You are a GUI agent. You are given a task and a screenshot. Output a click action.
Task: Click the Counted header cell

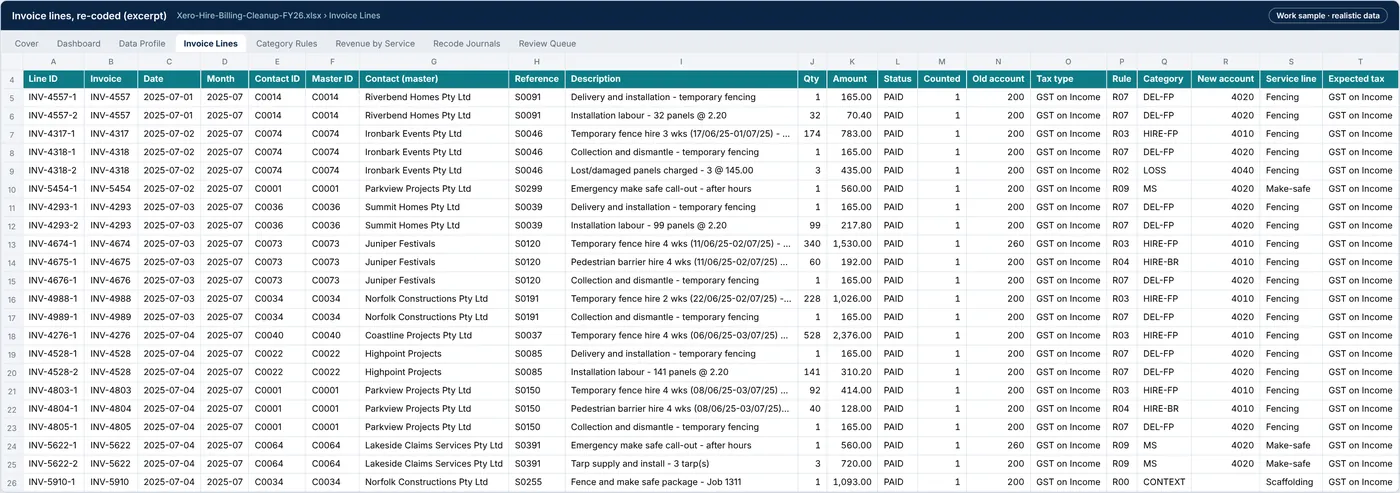click(x=942, y=79)
